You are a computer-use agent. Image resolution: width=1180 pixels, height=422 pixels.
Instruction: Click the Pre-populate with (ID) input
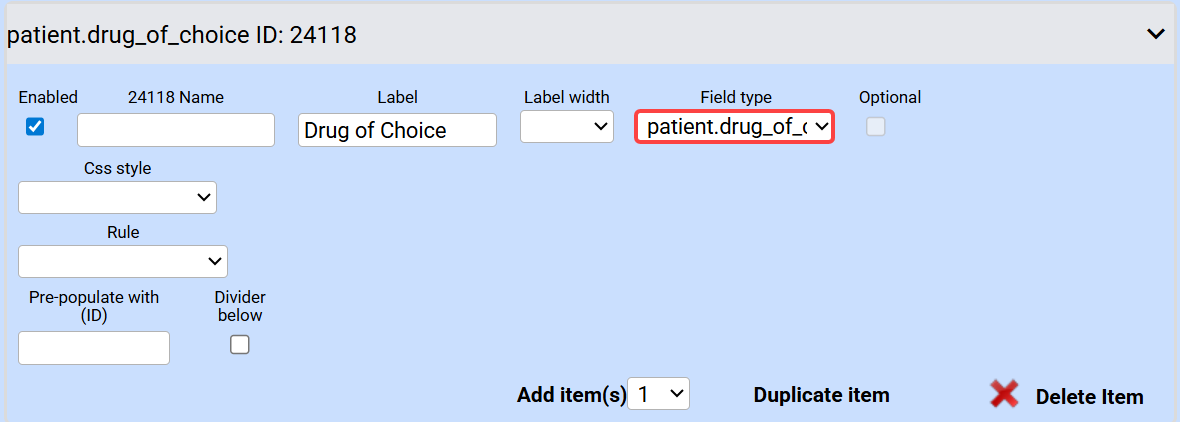point(94,348)
